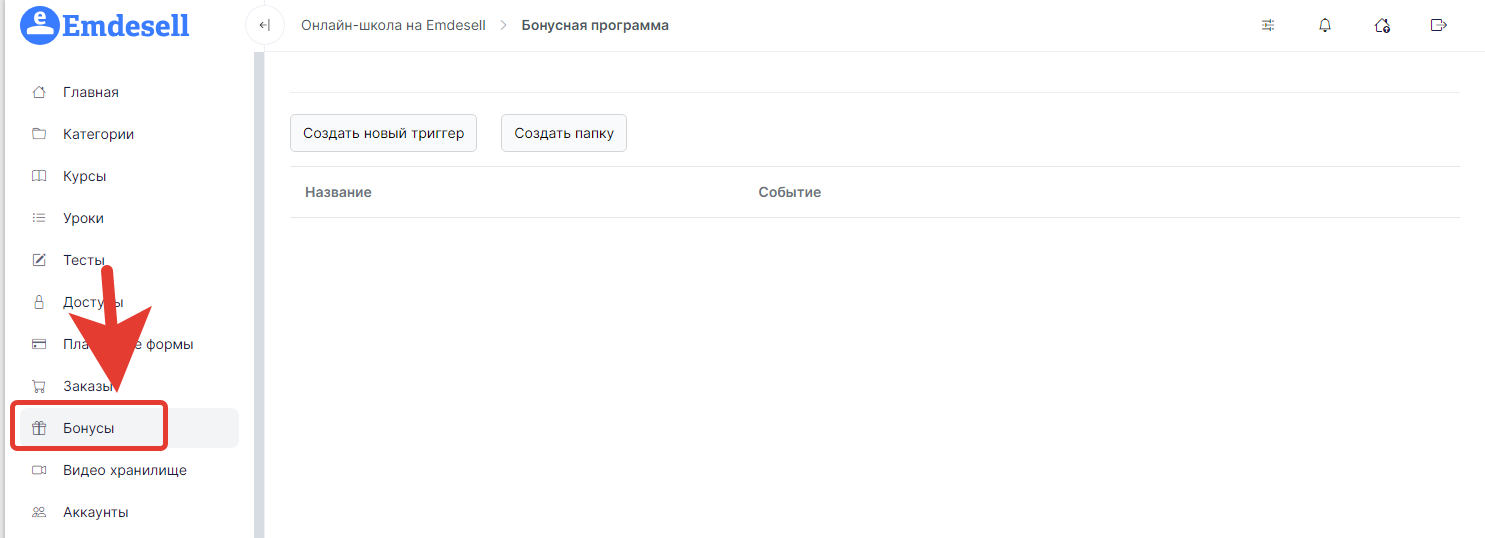Click the book icon next to Курсы
Viewport: 1485px width, 538px height.
[x=39, y=176]
